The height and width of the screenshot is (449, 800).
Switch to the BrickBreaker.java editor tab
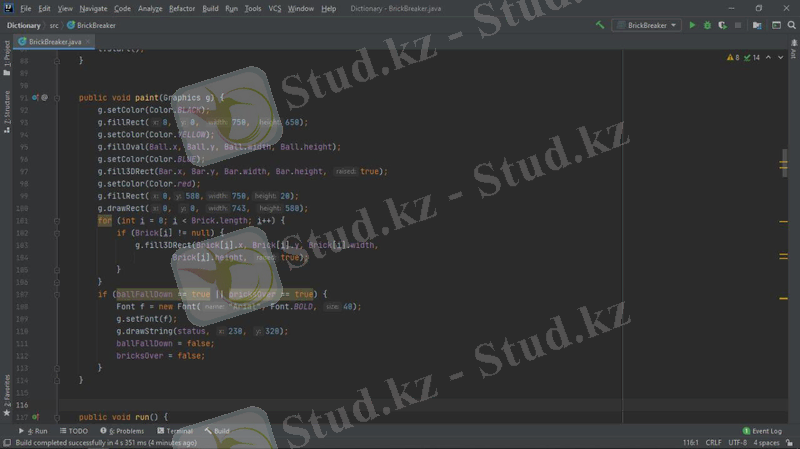[54, 41]
